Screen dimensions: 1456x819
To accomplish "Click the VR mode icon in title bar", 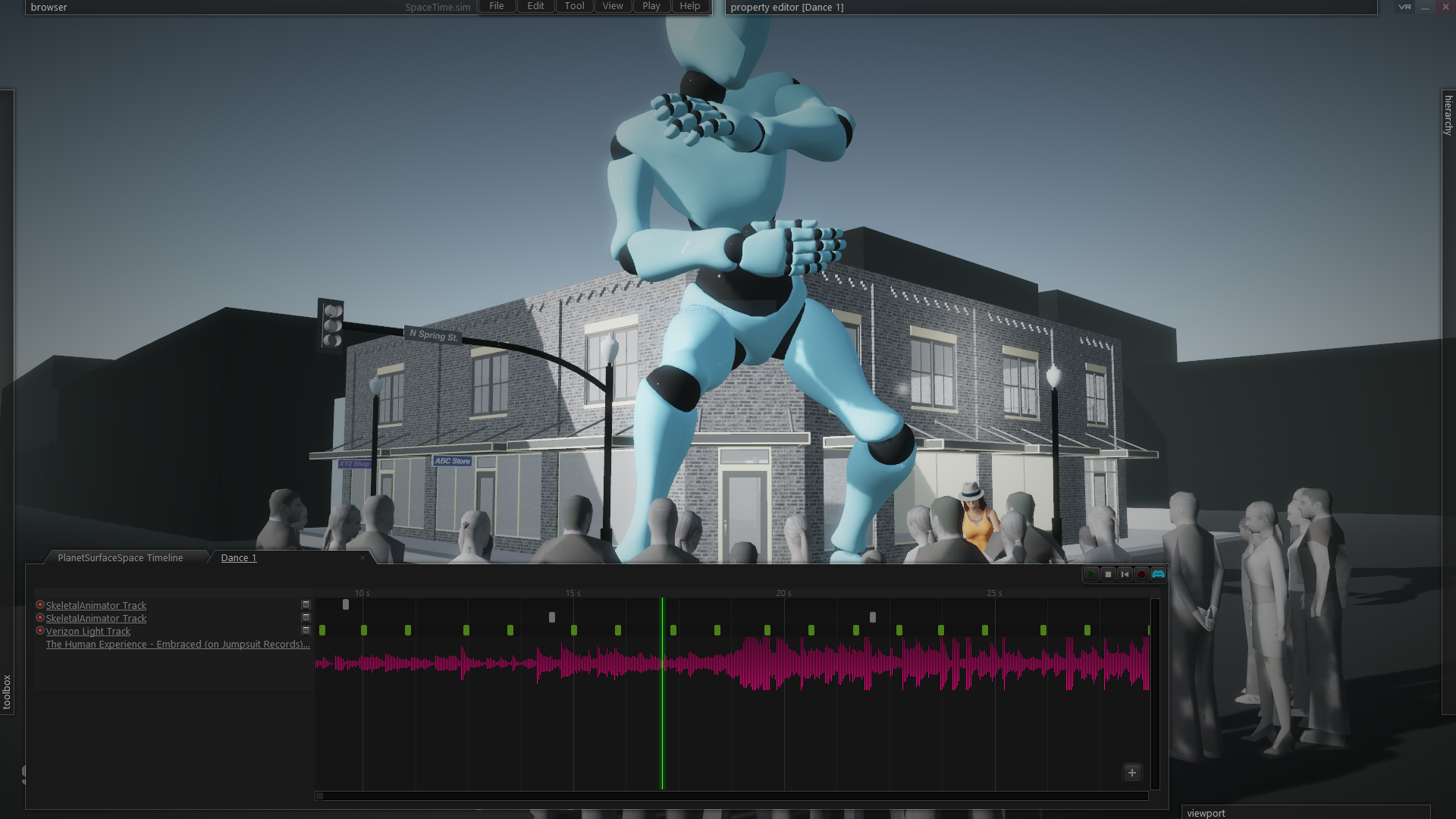I will (1404, 7).
